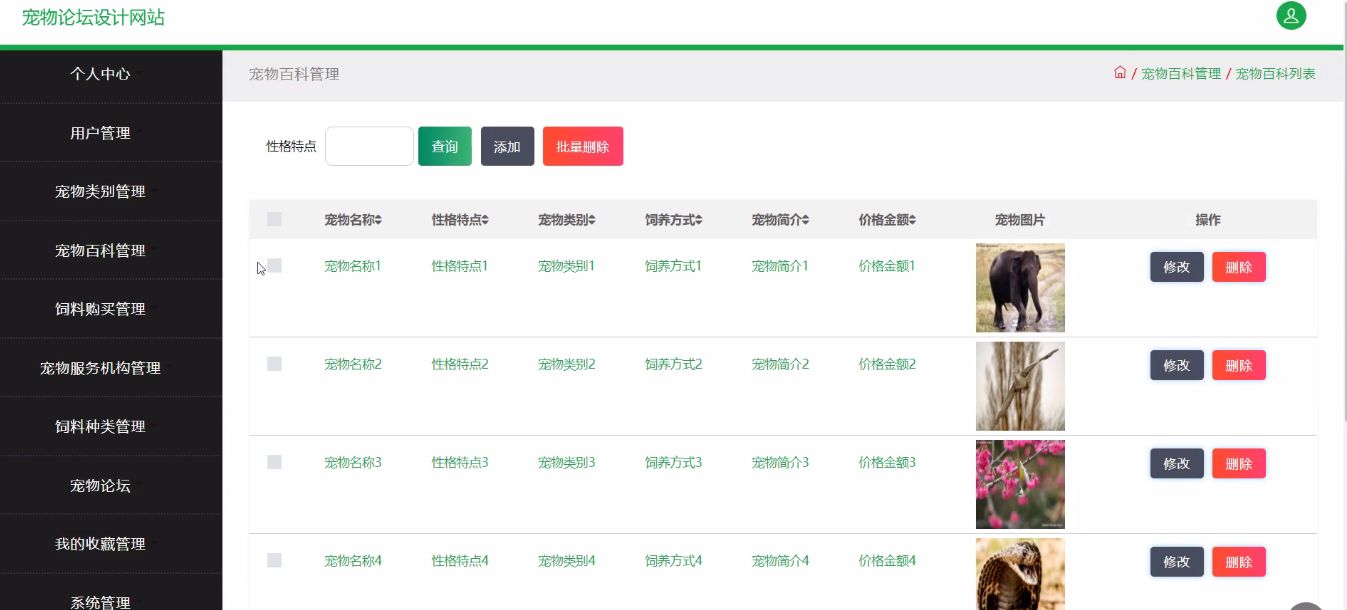Screen dimensions: 1347x610
Task: Click the cell 性格特点2
Action: [x=460, y=364]
